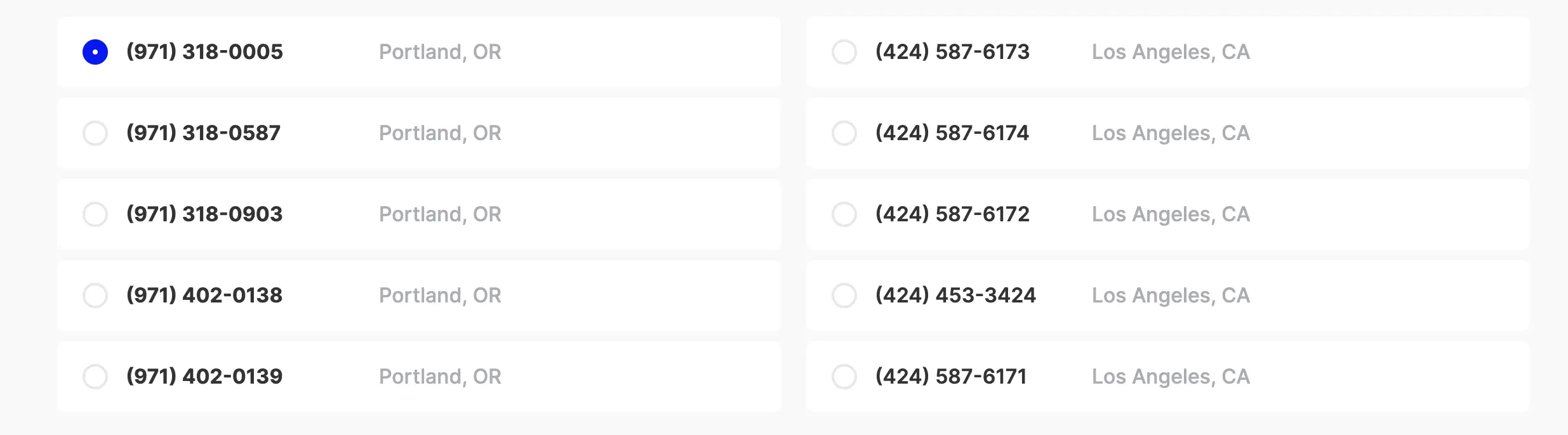This screenshot has width=1568, height=435.
Task: Click the Los Angeles, CA label beside (424) 587-6172
Action: point(1170,214)
